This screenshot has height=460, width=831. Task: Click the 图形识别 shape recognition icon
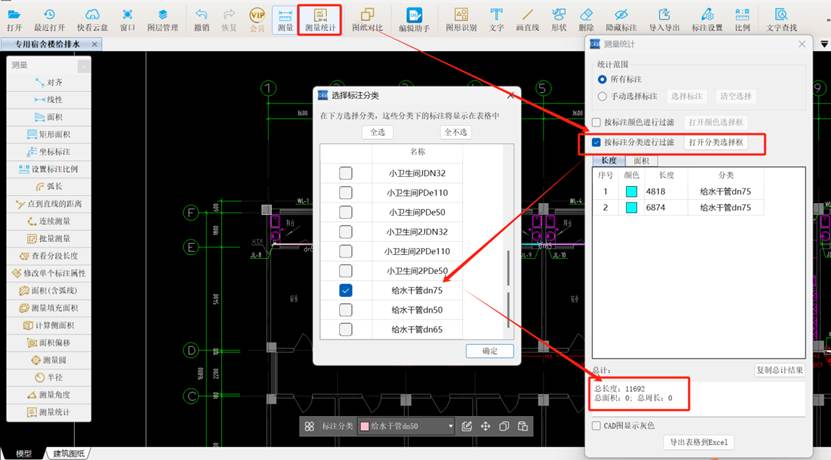click(x=461, y=20)
